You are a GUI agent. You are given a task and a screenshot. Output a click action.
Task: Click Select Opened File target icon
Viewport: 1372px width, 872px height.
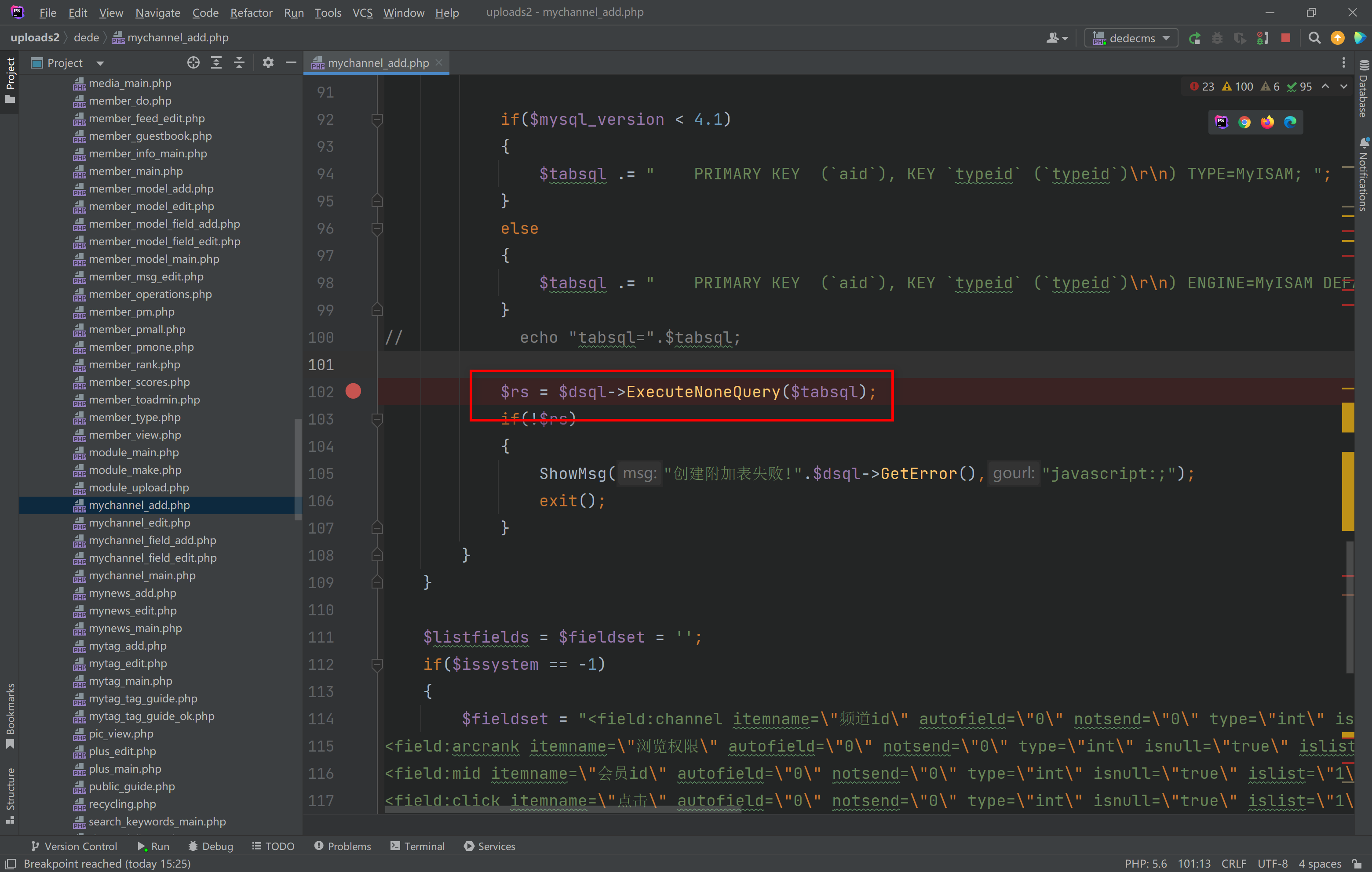[193, 63]
